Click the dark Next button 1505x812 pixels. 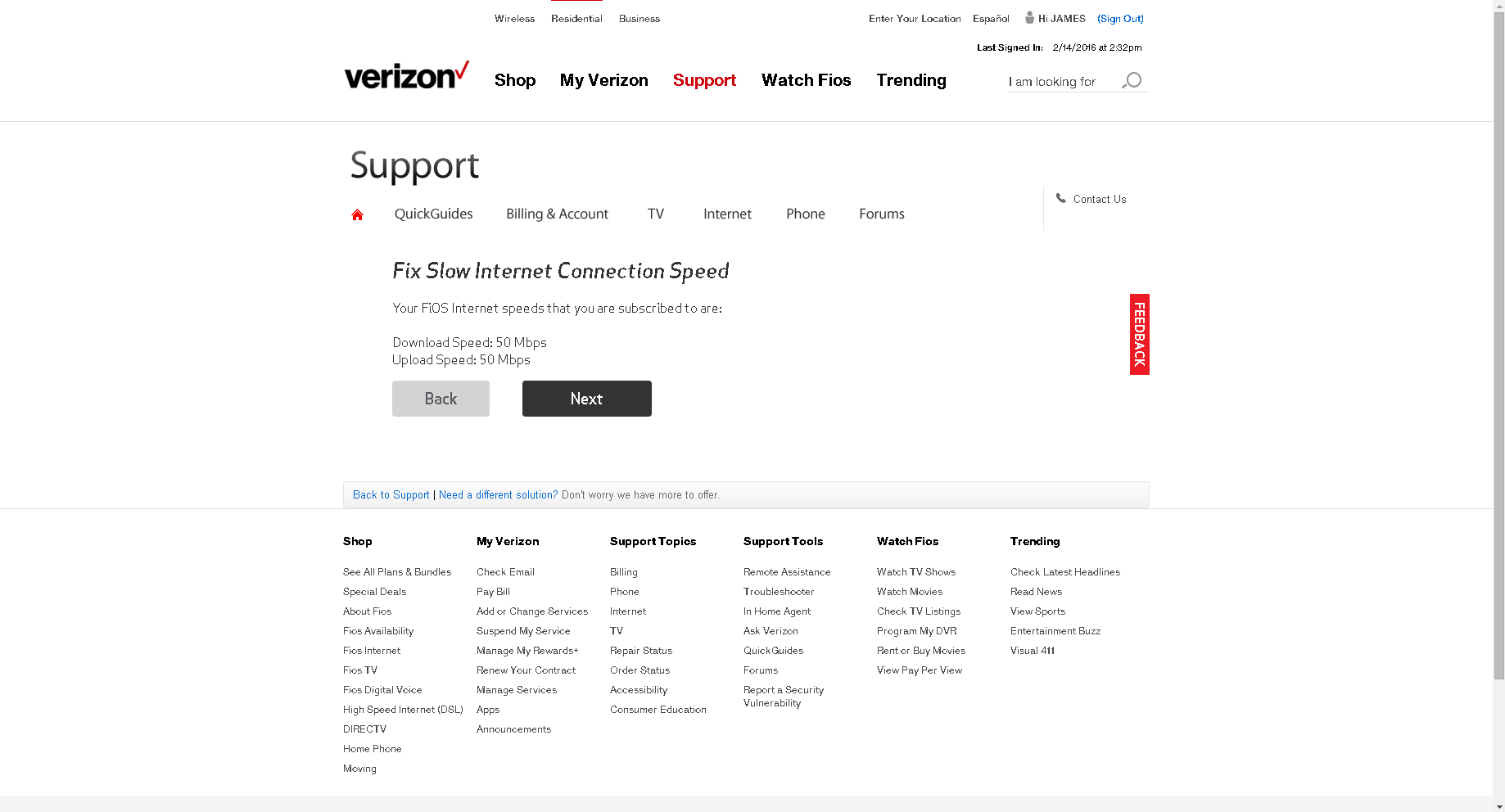coord(587,399)
